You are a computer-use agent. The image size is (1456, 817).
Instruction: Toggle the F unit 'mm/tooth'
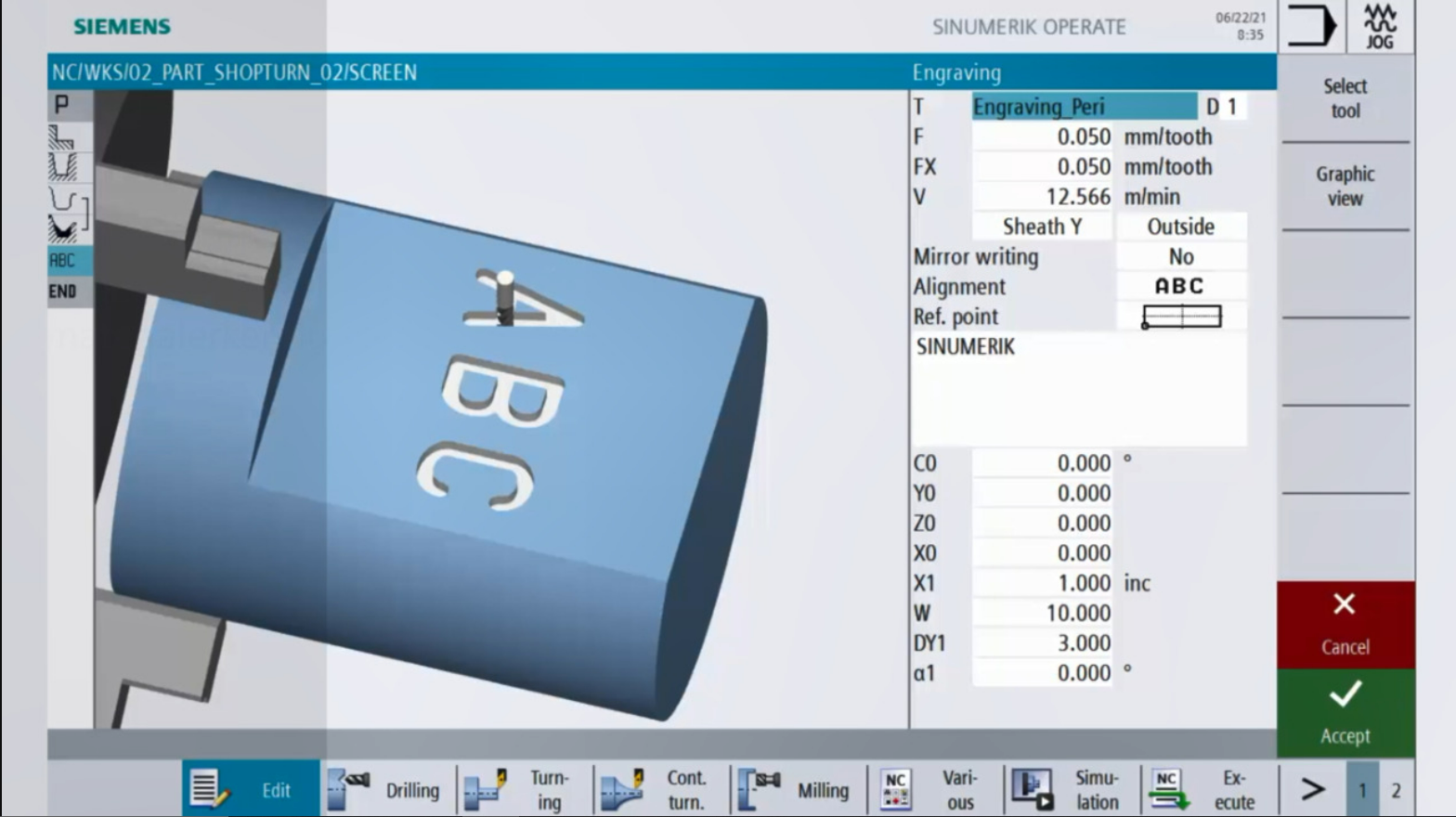click(x=1168, y=136)
